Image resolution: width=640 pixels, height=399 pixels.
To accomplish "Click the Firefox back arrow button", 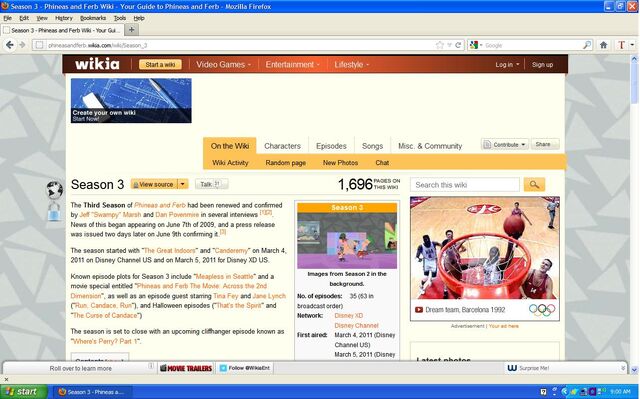I will tap(10, 45).
